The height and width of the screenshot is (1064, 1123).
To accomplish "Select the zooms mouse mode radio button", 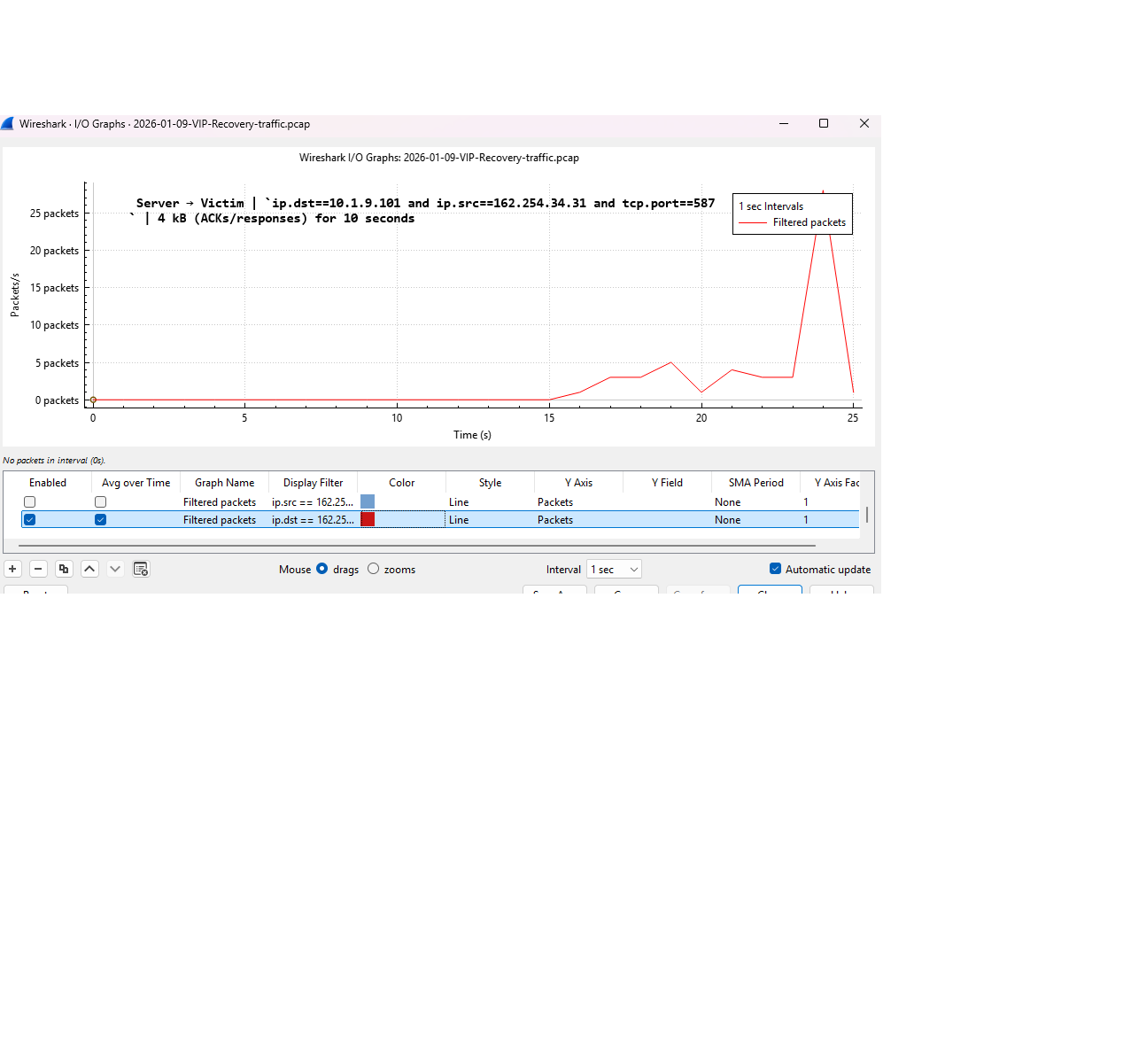I will coord(373,569).
